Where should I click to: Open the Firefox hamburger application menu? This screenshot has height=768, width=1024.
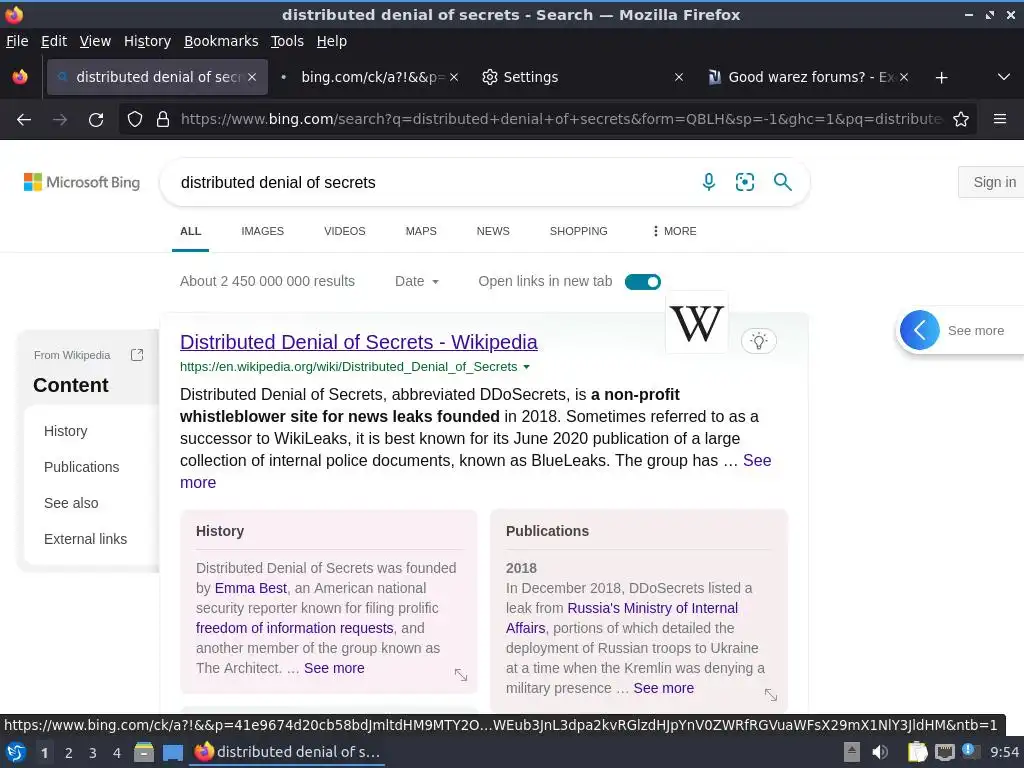click(x=1000, y=120)
